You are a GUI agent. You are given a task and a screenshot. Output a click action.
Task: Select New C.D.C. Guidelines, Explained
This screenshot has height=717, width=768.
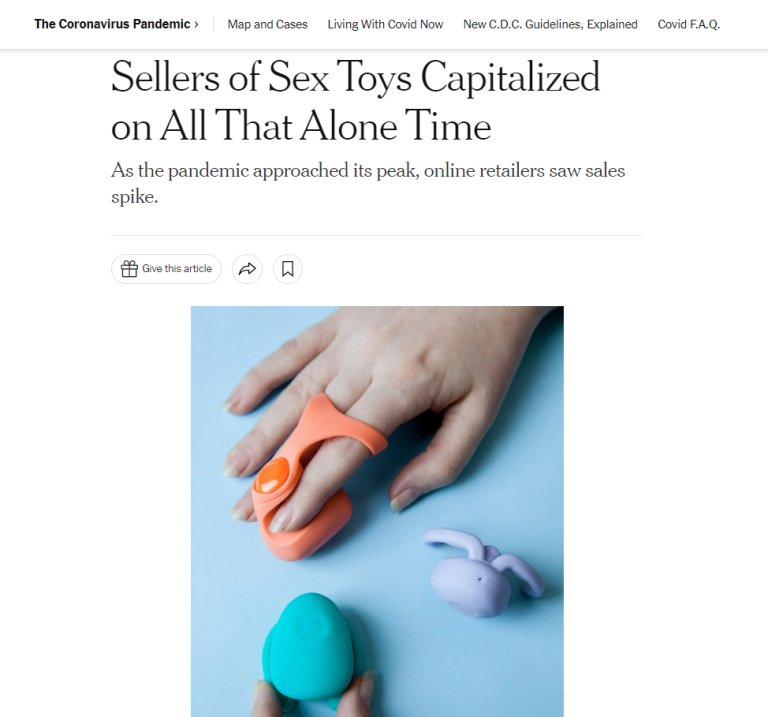(x=551, y=24)
